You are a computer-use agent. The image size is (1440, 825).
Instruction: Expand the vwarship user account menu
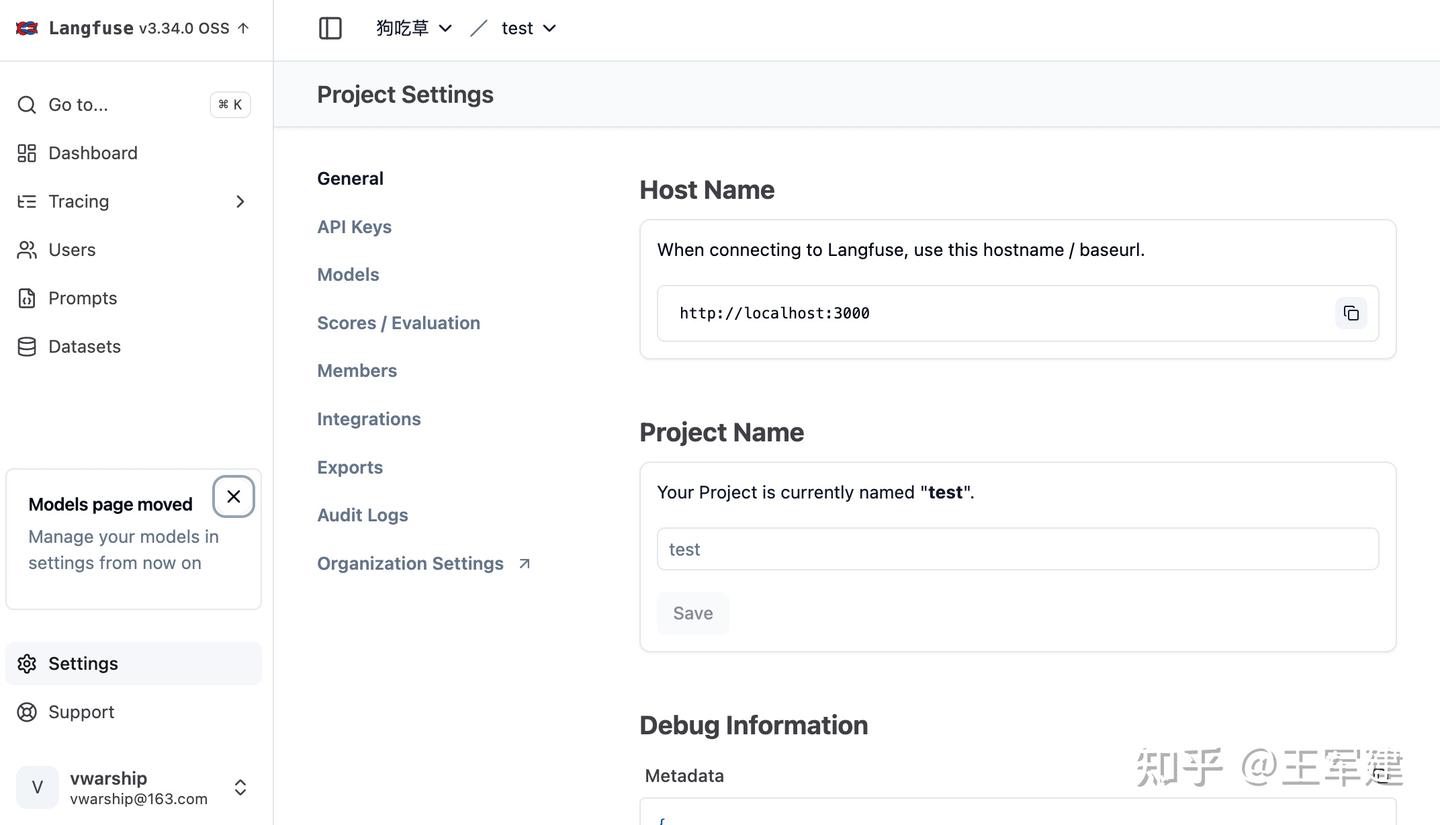pyautogui.click(x=240, y=788)
